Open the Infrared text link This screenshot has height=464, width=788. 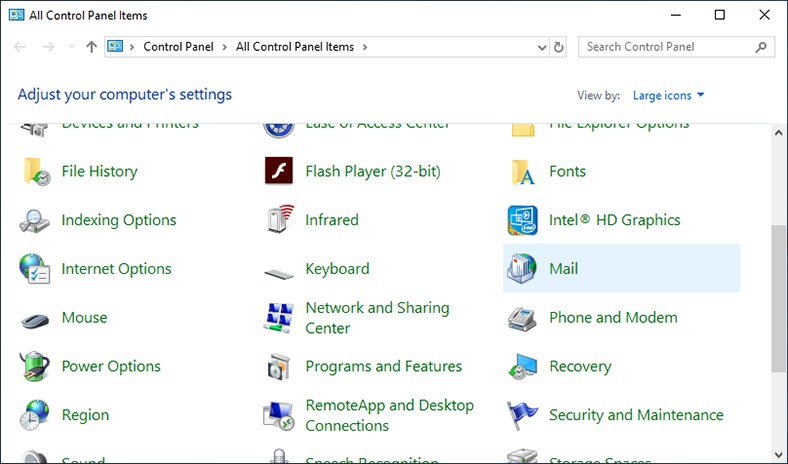click(332, 220)
